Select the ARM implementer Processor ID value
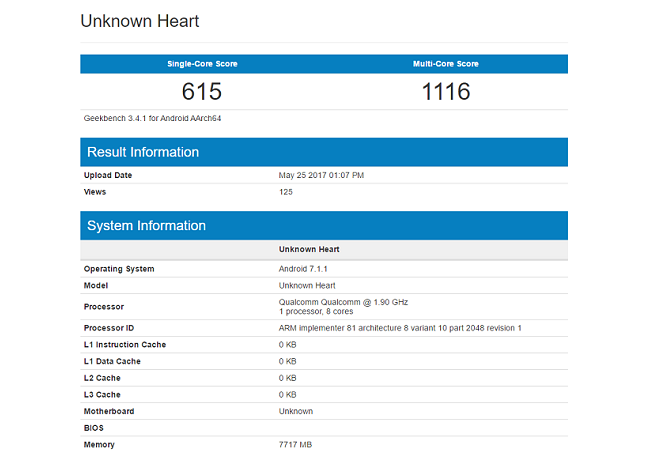This screenshot has height=463, width=650. point(400,328)
